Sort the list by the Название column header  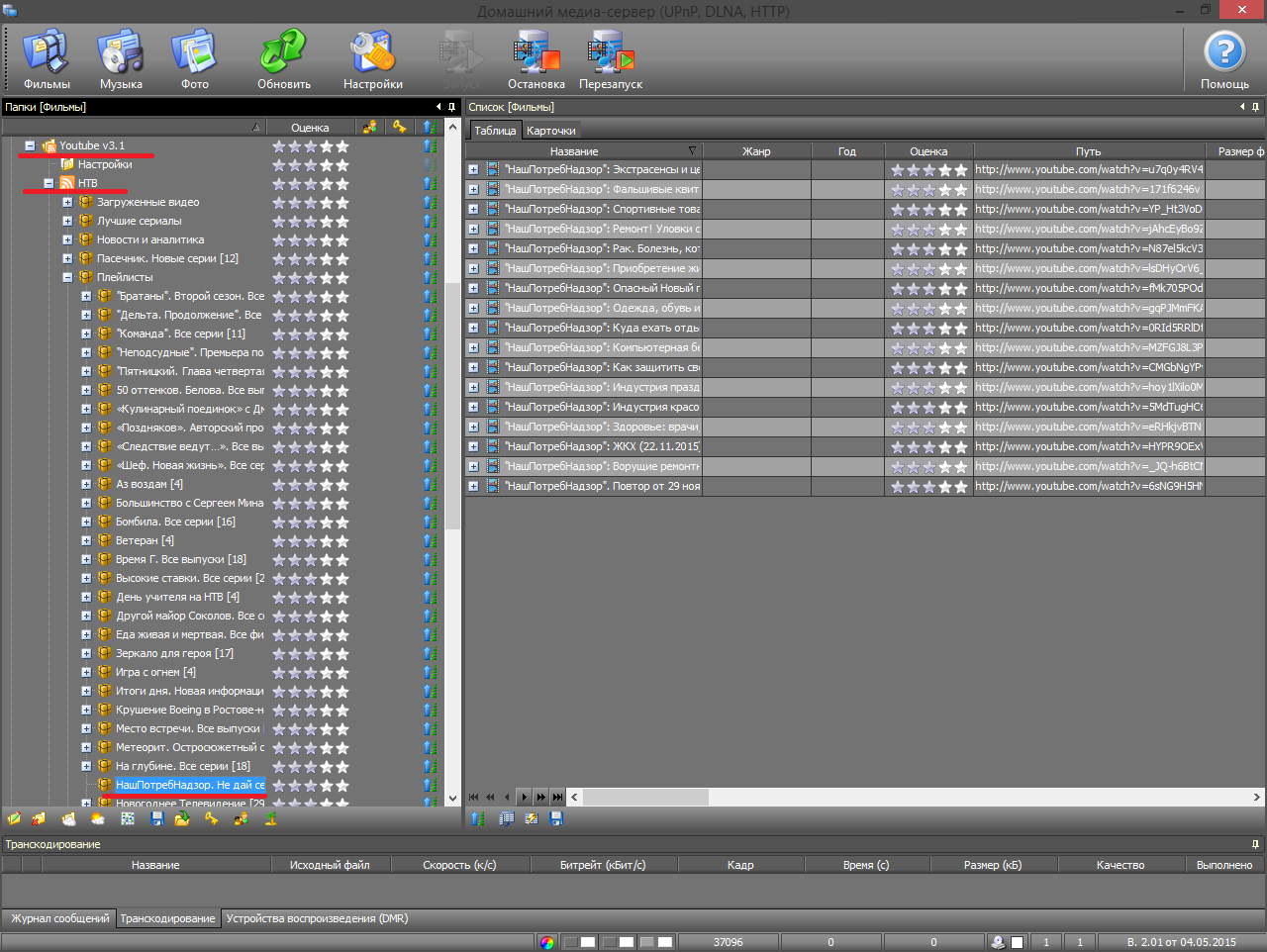[574, 151]
